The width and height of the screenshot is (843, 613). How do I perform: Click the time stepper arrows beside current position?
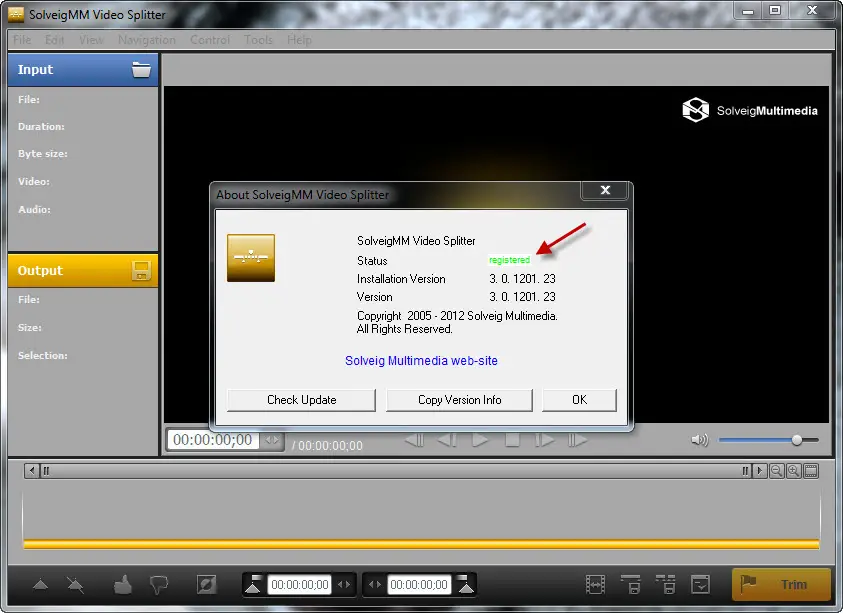pos(272,440)
